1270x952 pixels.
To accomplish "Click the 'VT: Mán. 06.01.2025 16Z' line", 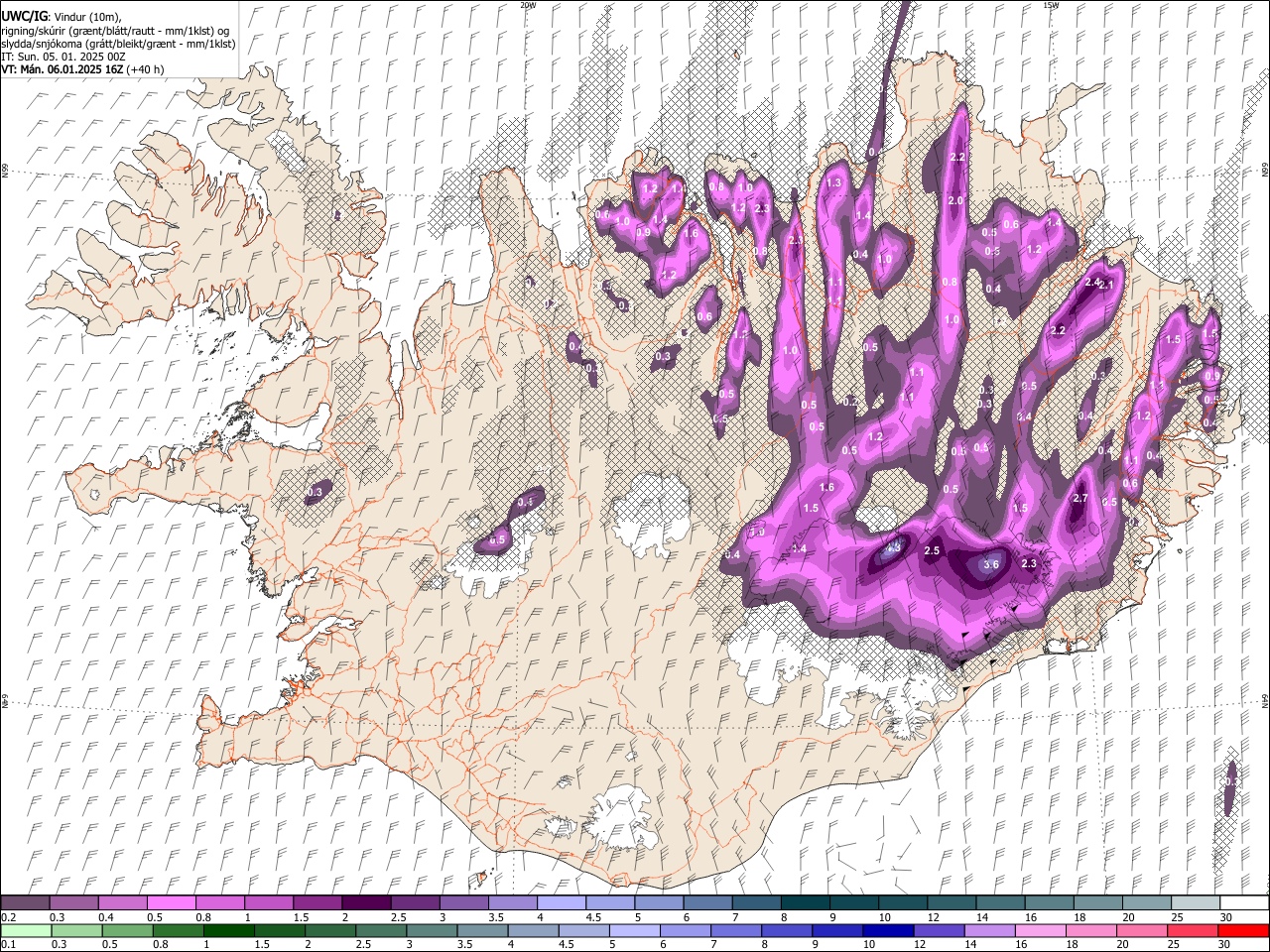I will tap(62, 70).
